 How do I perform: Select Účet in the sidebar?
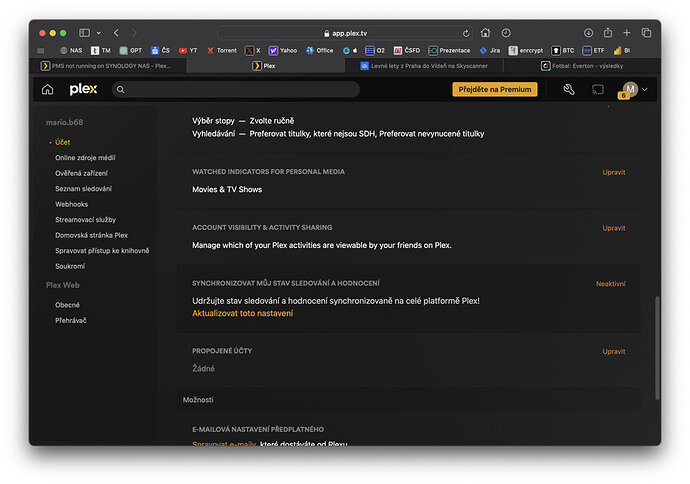tap(62, 142)
